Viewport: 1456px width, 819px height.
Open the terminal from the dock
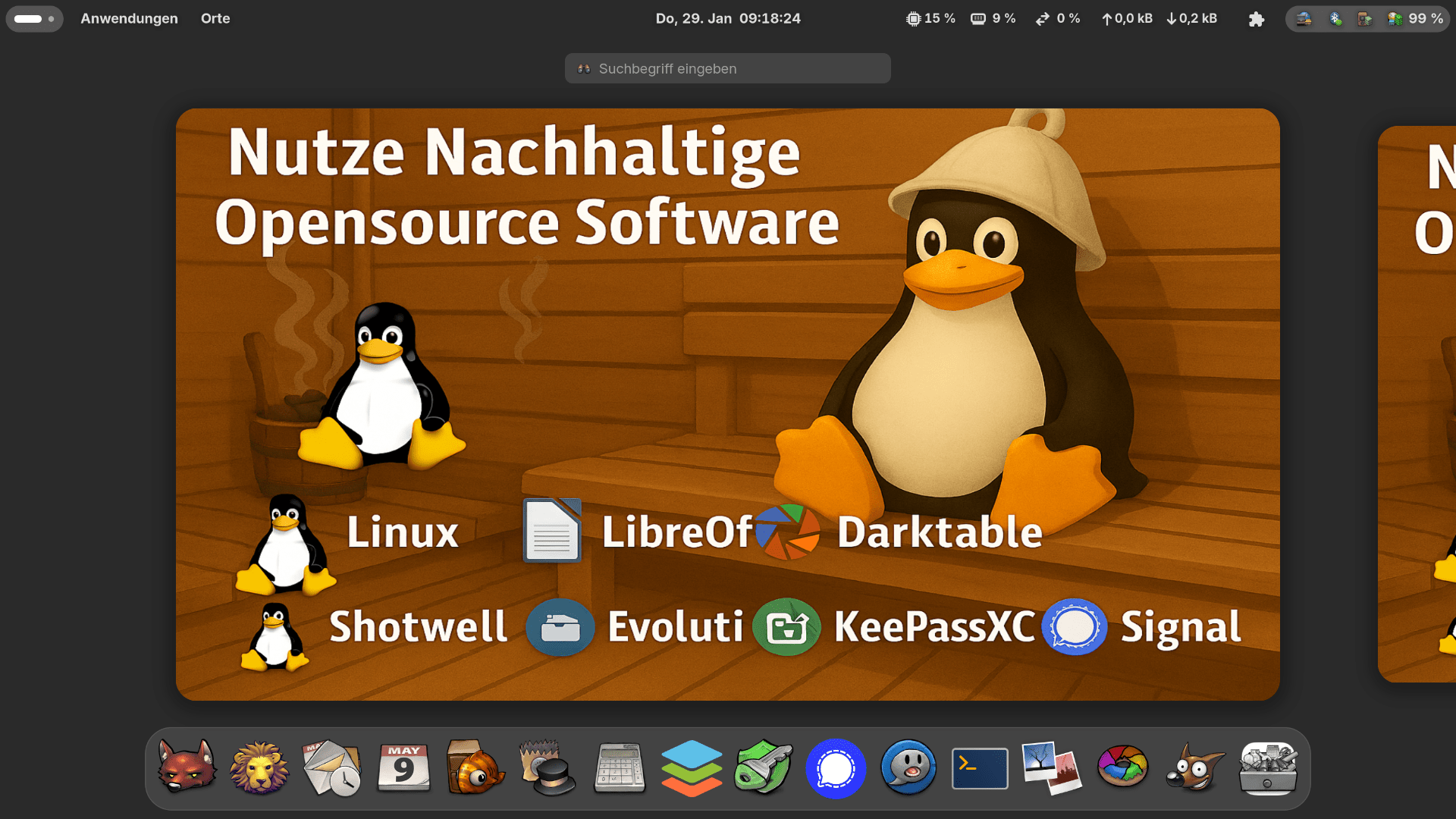coord(979,769)
